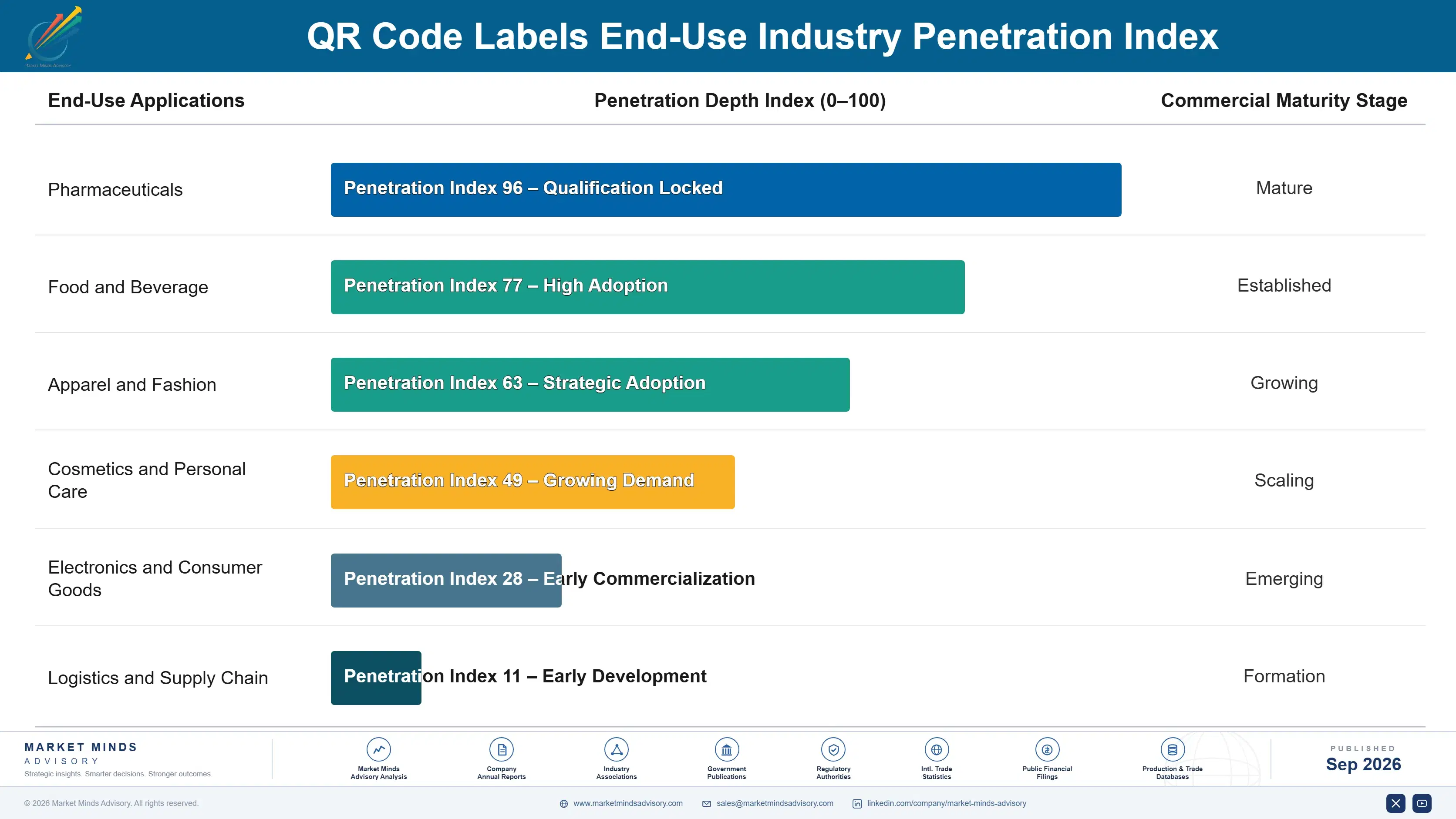1456x819 pixels.
Task: Click the Regulatory Authorities shield icon
Action: (x=833, y=749)
